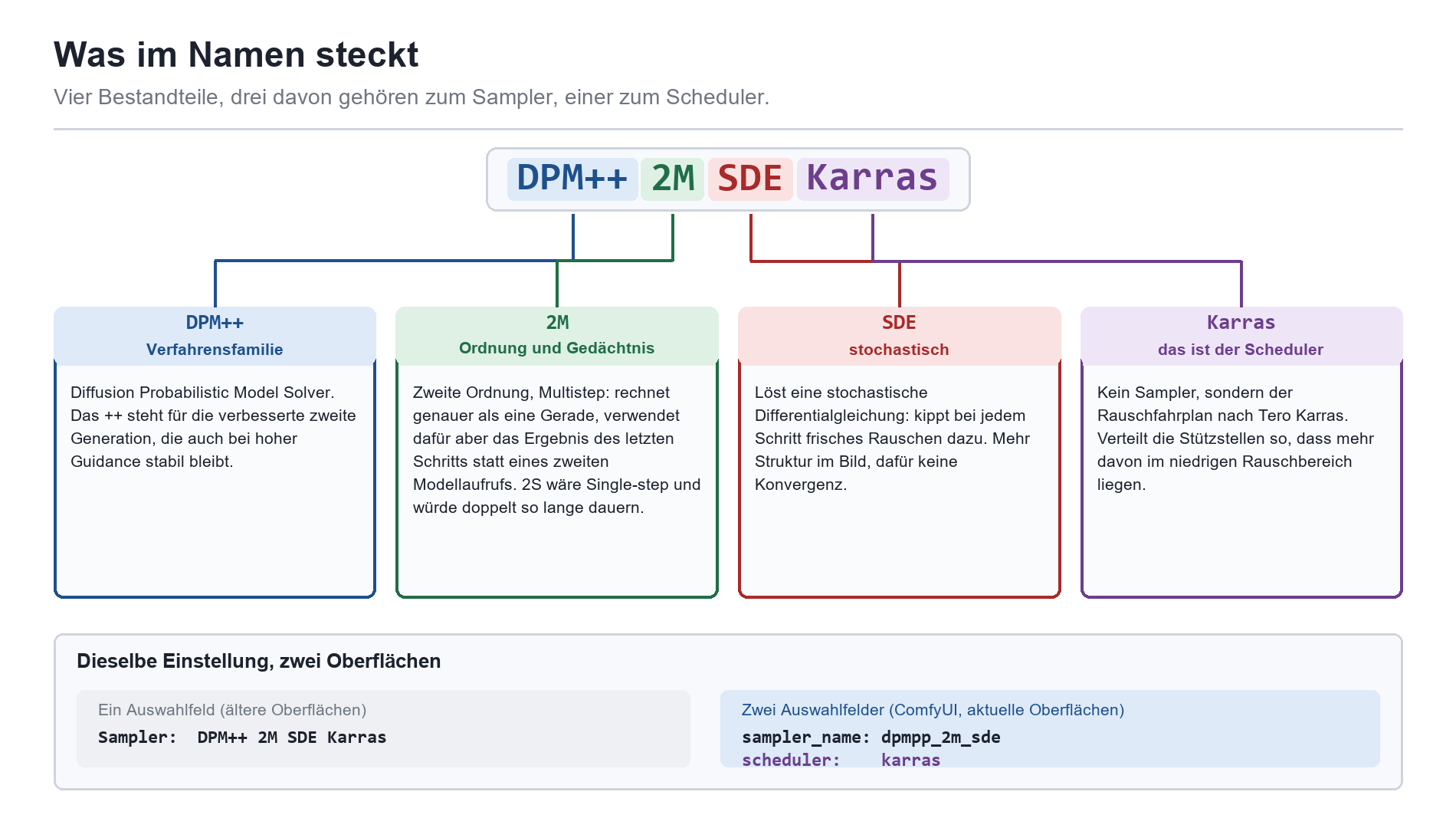Click the paragraph starting "Löst eine stochastische"
Viewport: 1456px width, 828px height.
[x=893, y=439]
